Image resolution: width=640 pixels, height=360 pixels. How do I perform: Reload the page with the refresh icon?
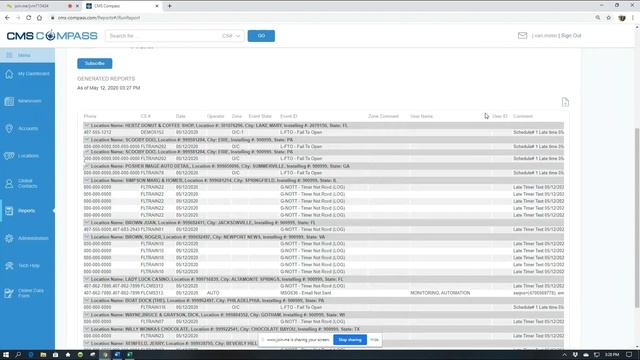click(x=29, y=18)
